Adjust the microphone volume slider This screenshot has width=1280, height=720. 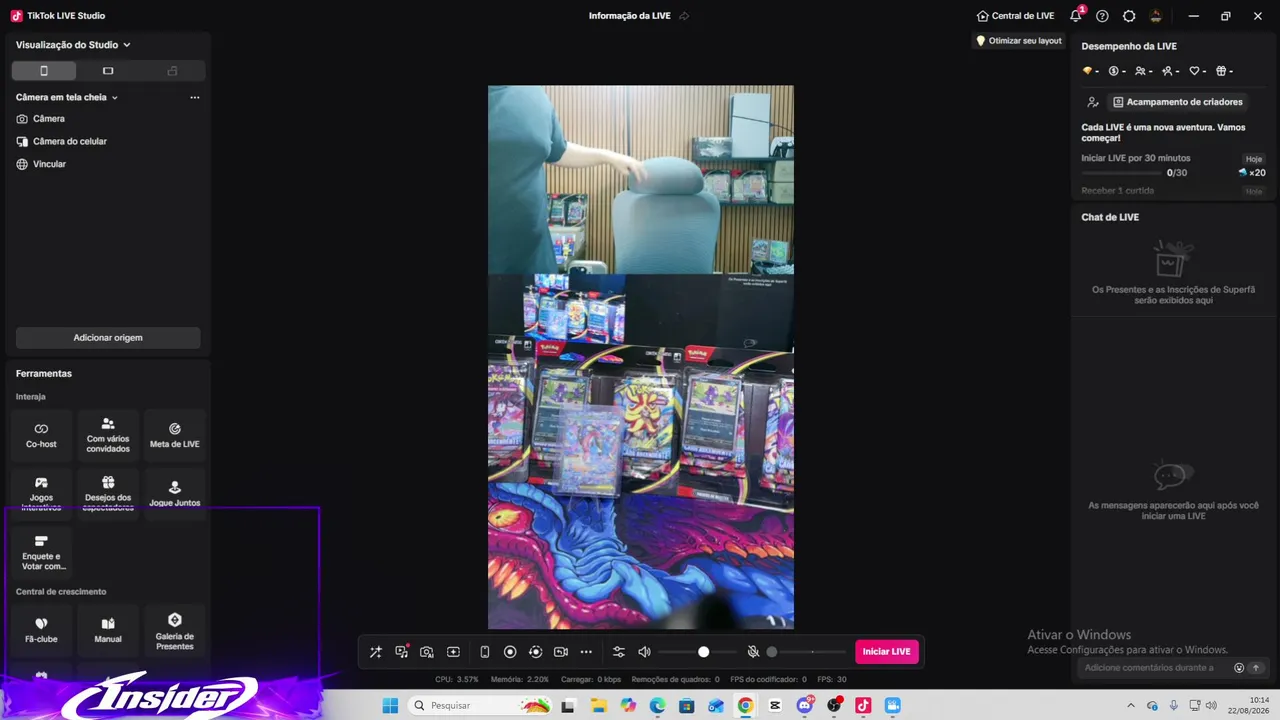(806, 652)
